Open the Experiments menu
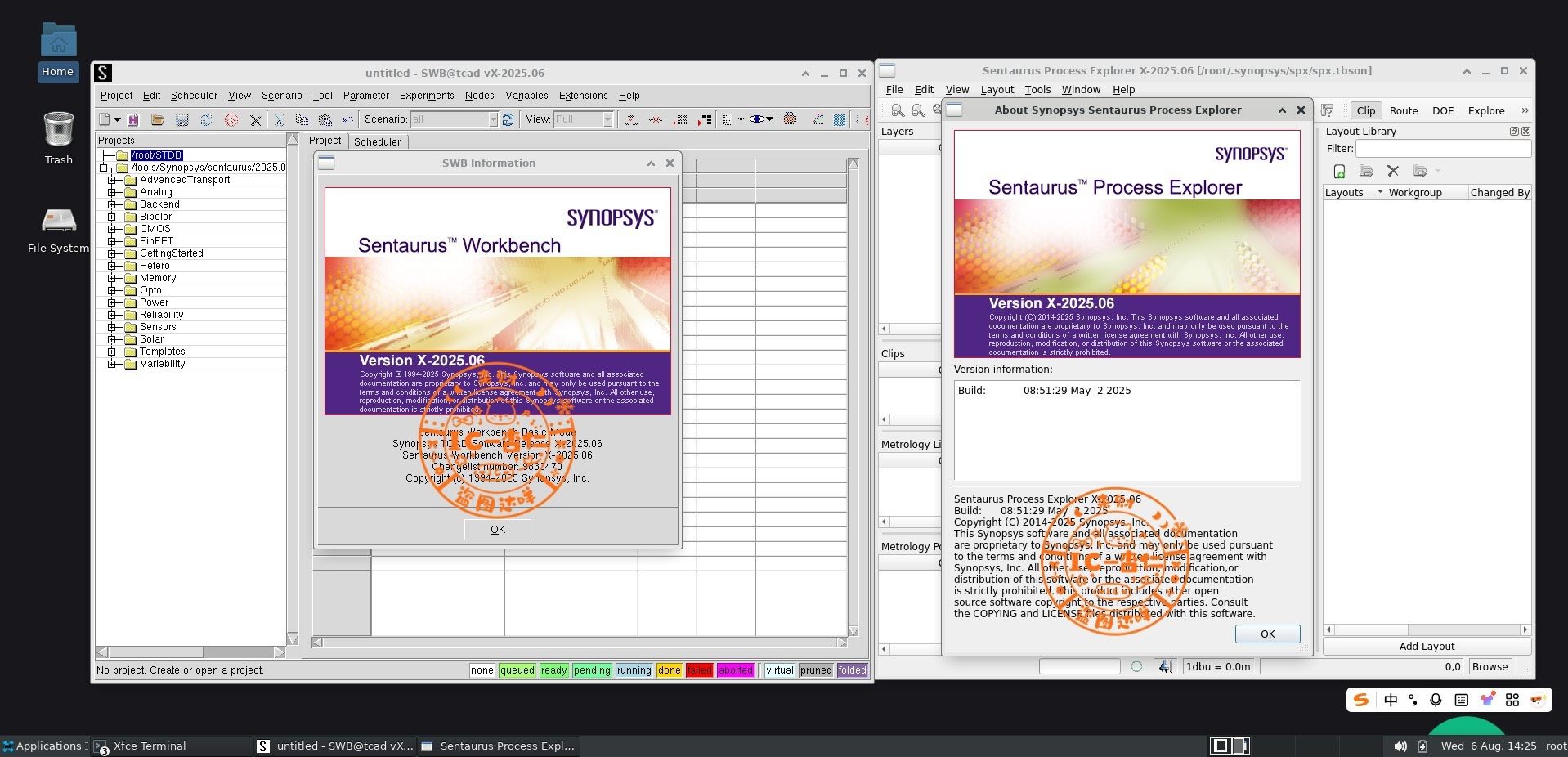 426,96
